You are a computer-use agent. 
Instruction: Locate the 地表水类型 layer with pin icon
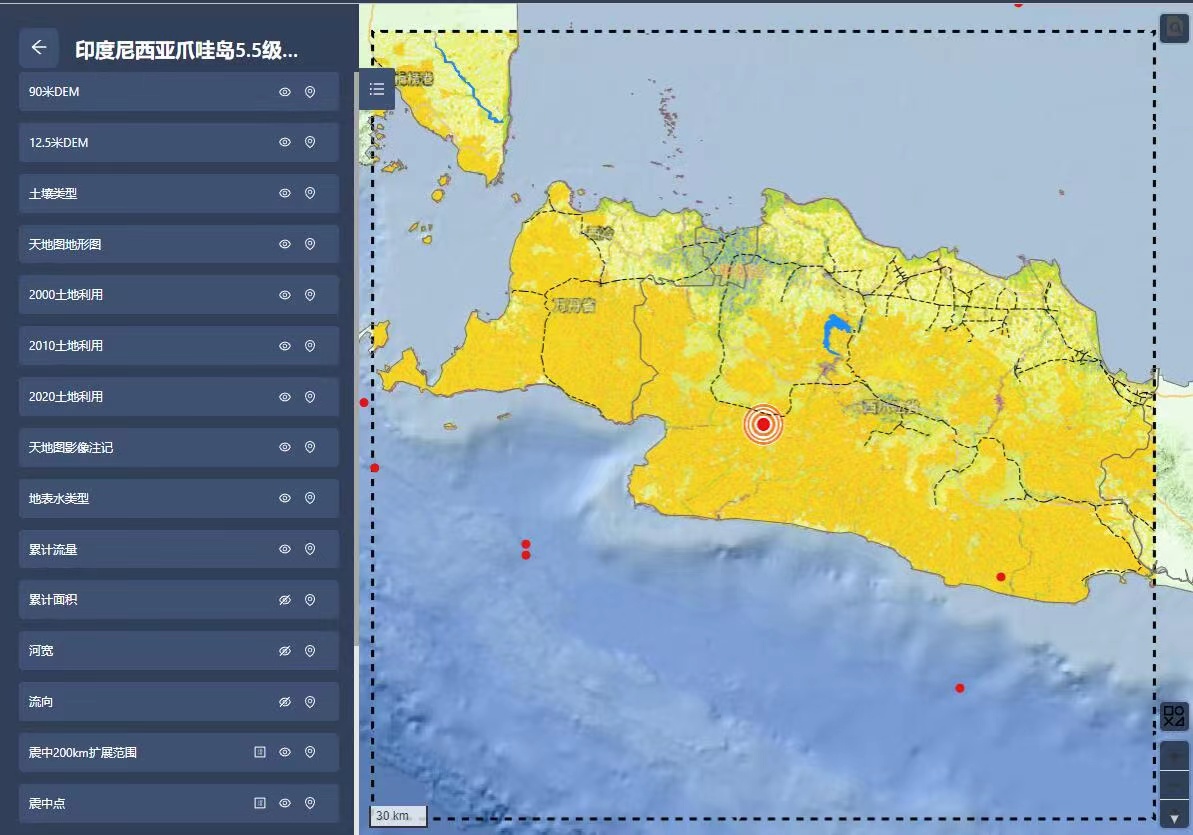[x=310, y=498]
